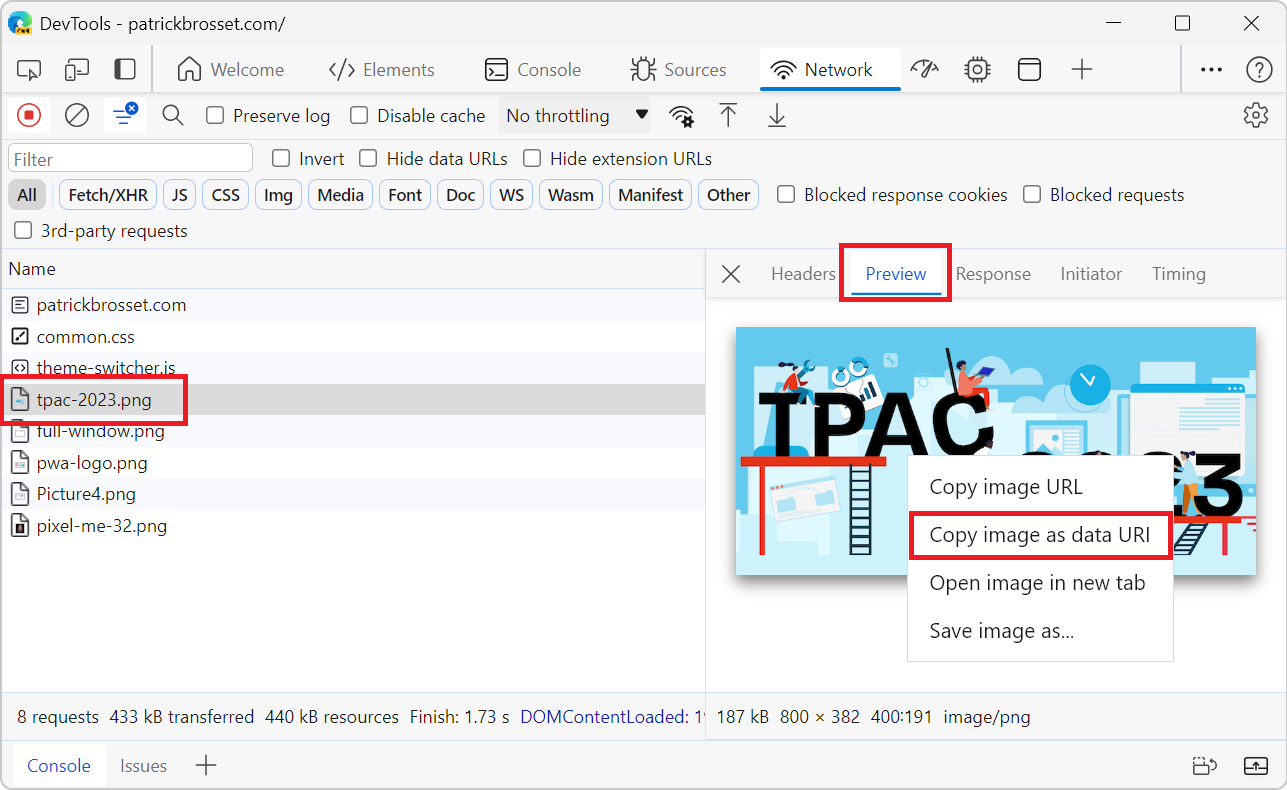Open the network search panel
Screen dimensions: 1287x790
(x=172, y=115)
